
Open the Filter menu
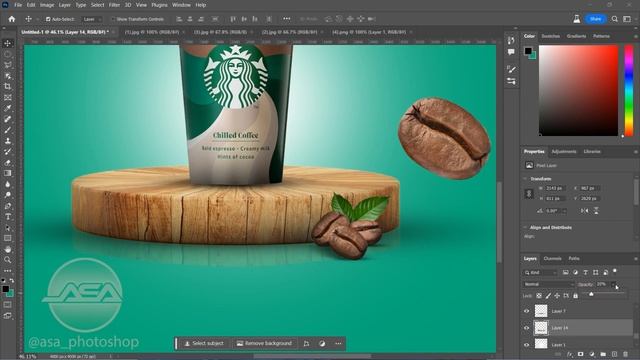click(114, 5)
